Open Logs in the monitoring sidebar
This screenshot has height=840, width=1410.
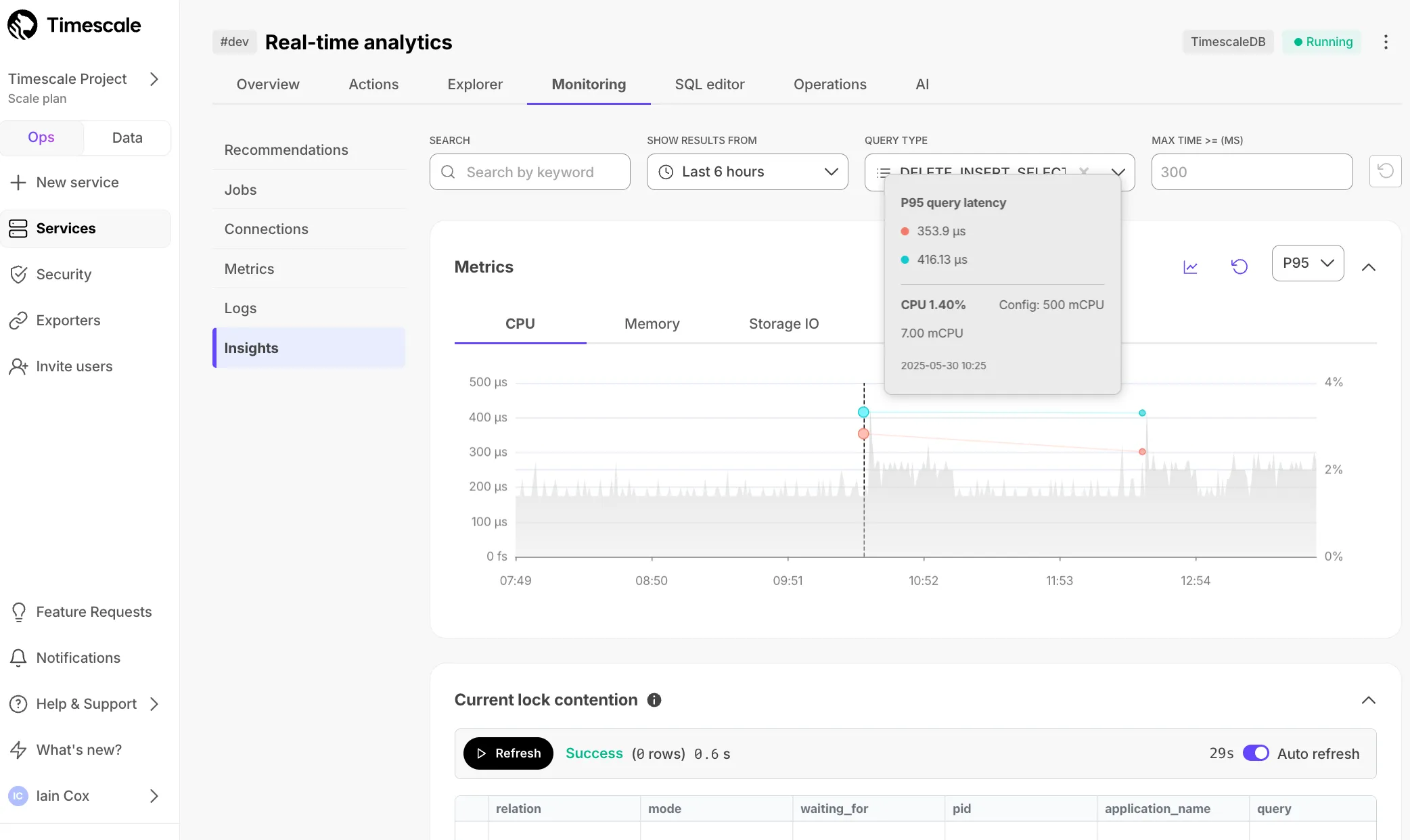[241, 308]
